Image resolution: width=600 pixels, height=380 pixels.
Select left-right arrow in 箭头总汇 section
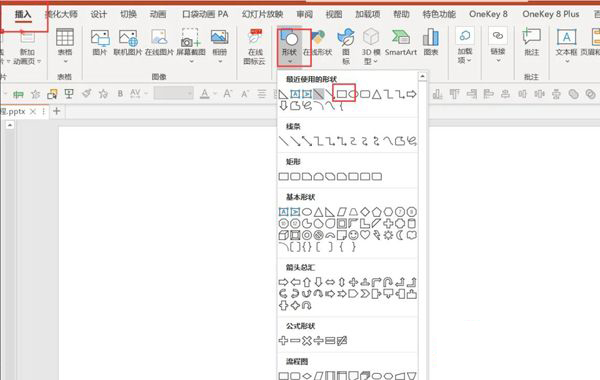330,282
